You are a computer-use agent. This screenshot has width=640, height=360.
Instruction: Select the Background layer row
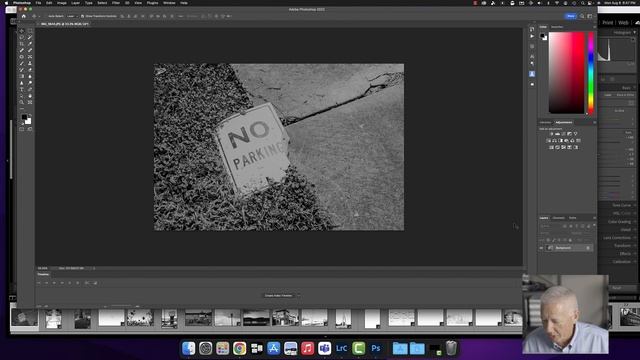(x=566, y=248)
